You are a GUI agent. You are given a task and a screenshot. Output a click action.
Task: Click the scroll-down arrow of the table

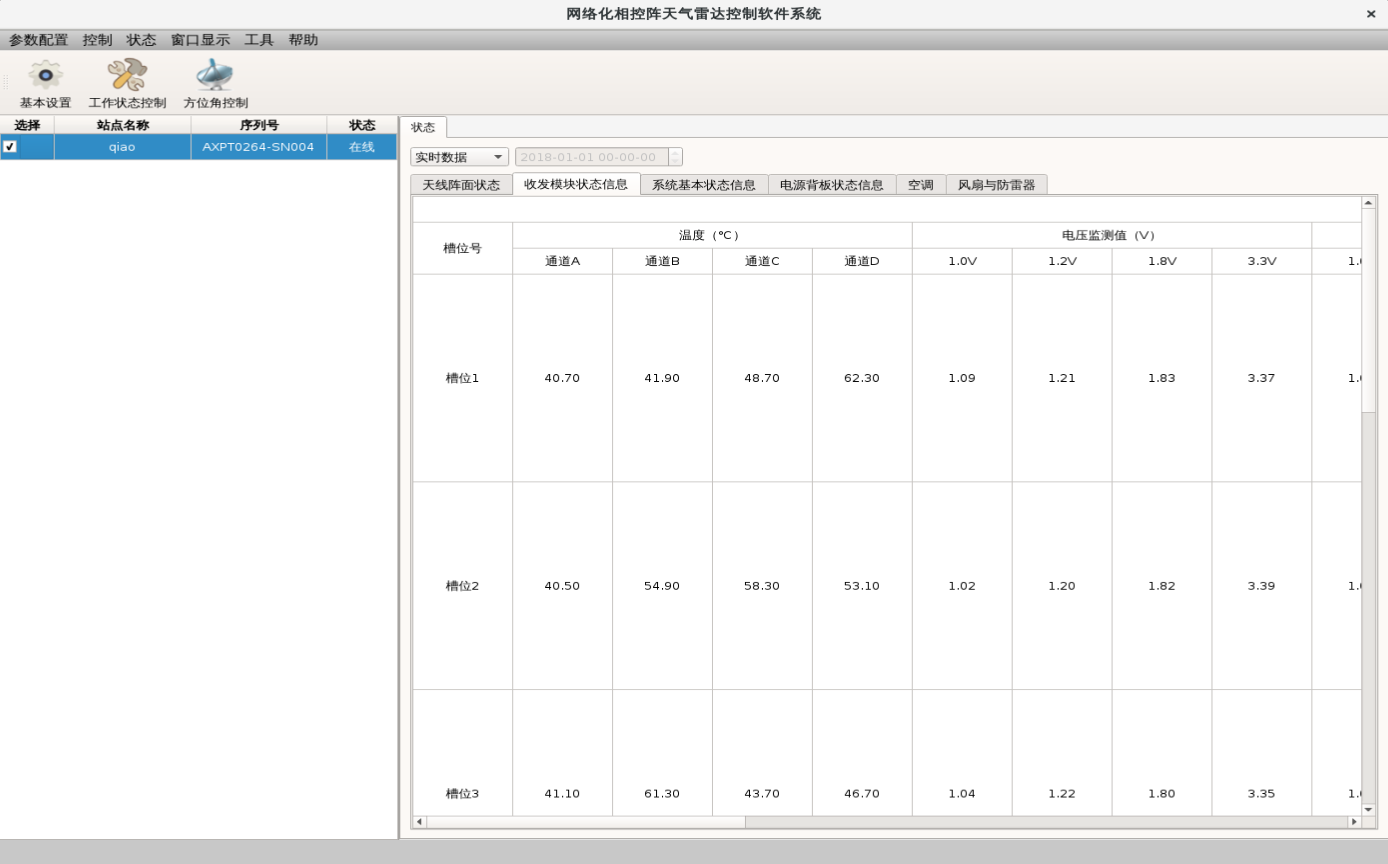[1368, 809]
